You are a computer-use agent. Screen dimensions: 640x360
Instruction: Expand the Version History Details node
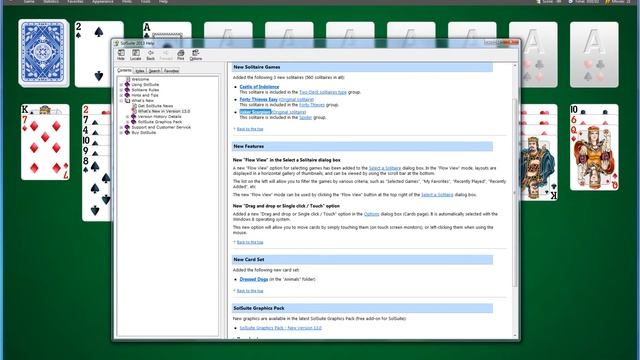pyautogui.click(x=127, y=116)
